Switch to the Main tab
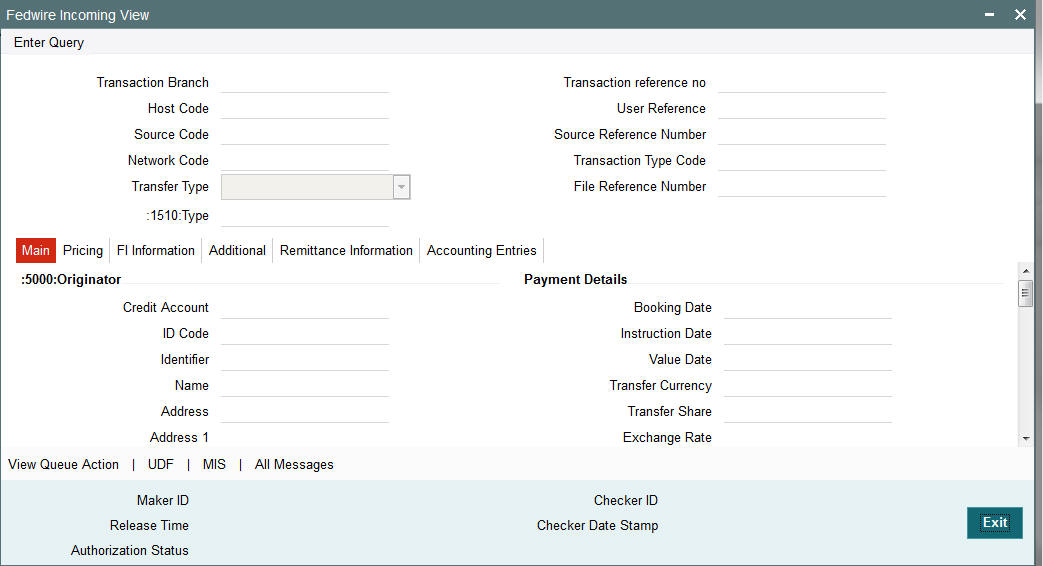The height and width of the screenshot is (566, 1043). click(x=35, y=251)
